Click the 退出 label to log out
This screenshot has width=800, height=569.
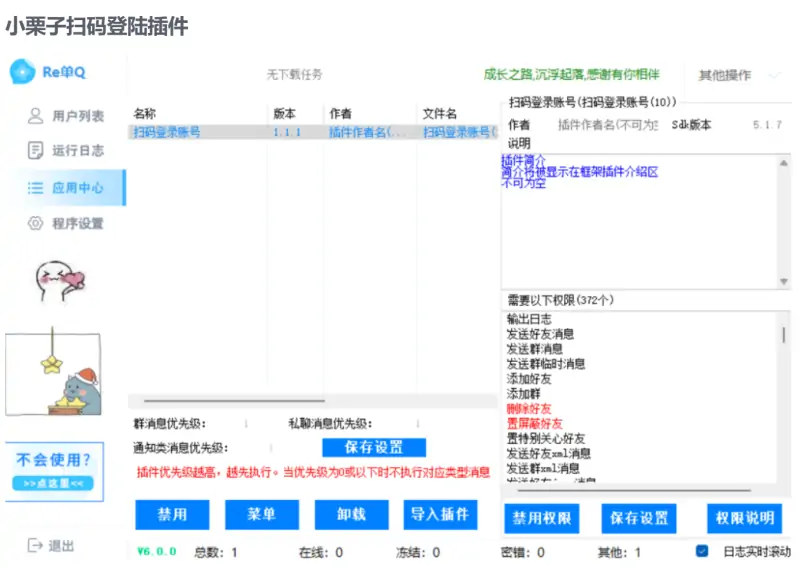coord(61,546)
